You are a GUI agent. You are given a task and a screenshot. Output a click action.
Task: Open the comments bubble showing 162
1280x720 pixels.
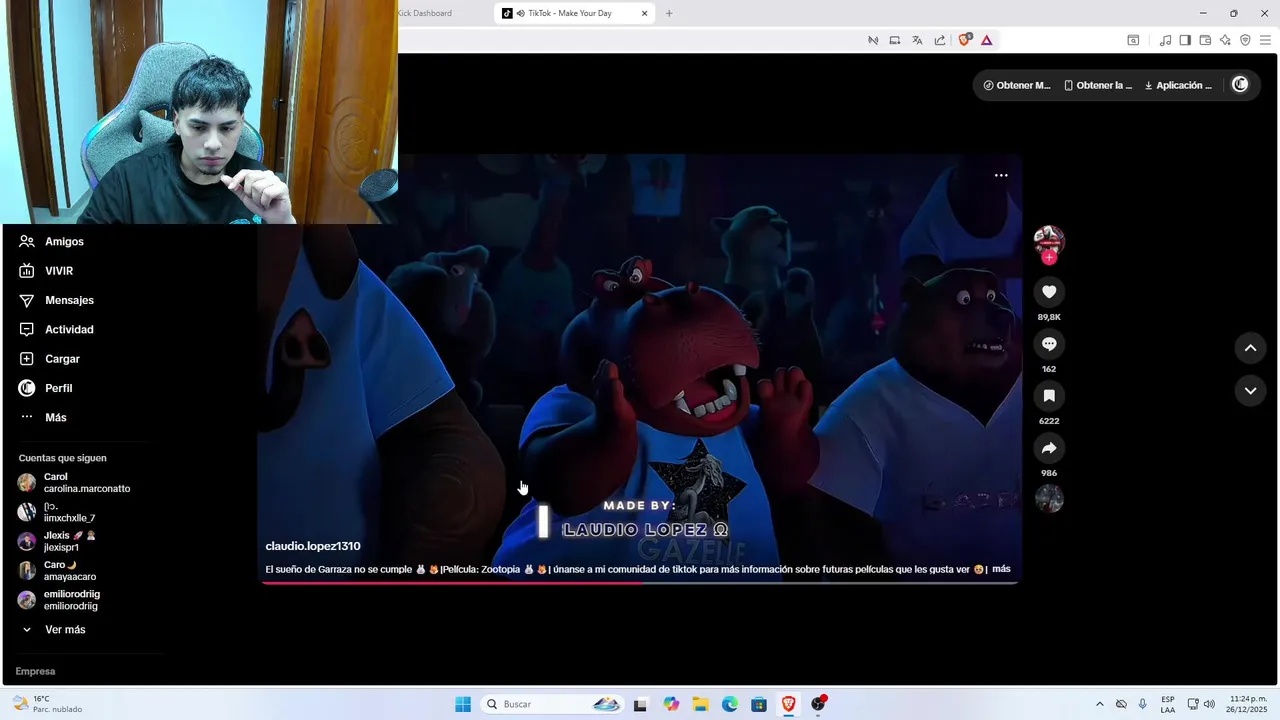(x=1049, y=344)
